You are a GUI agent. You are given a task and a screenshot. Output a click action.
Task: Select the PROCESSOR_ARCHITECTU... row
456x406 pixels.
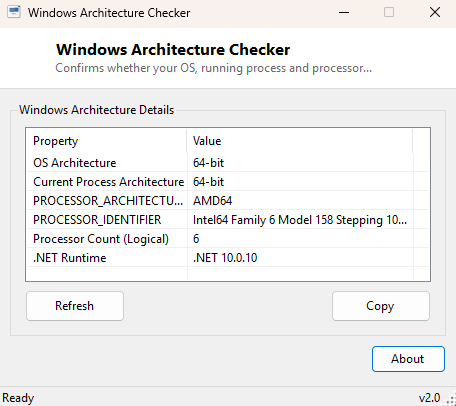(228, 201)
